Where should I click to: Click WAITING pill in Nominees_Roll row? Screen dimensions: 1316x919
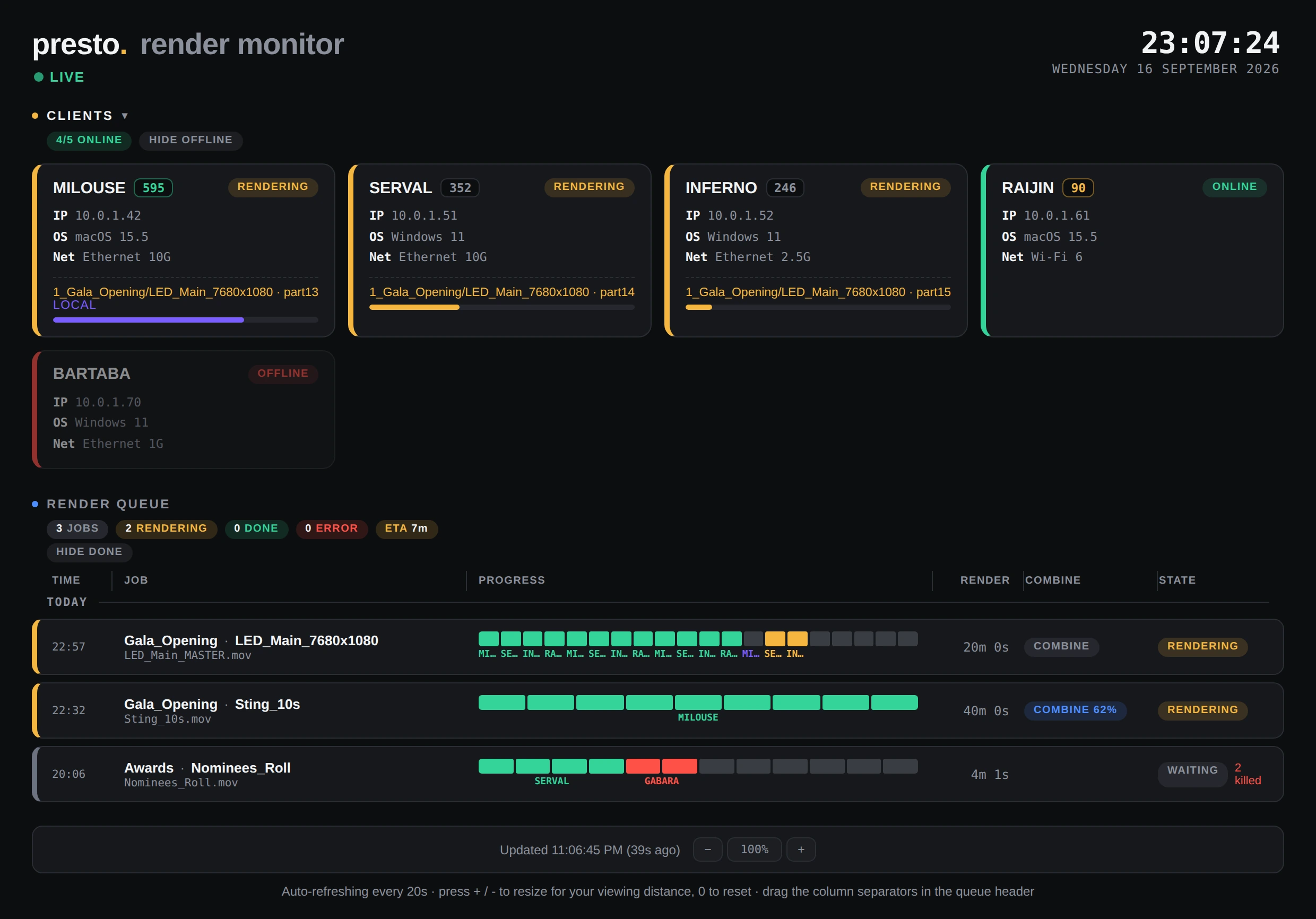(x=1192, y=774)
